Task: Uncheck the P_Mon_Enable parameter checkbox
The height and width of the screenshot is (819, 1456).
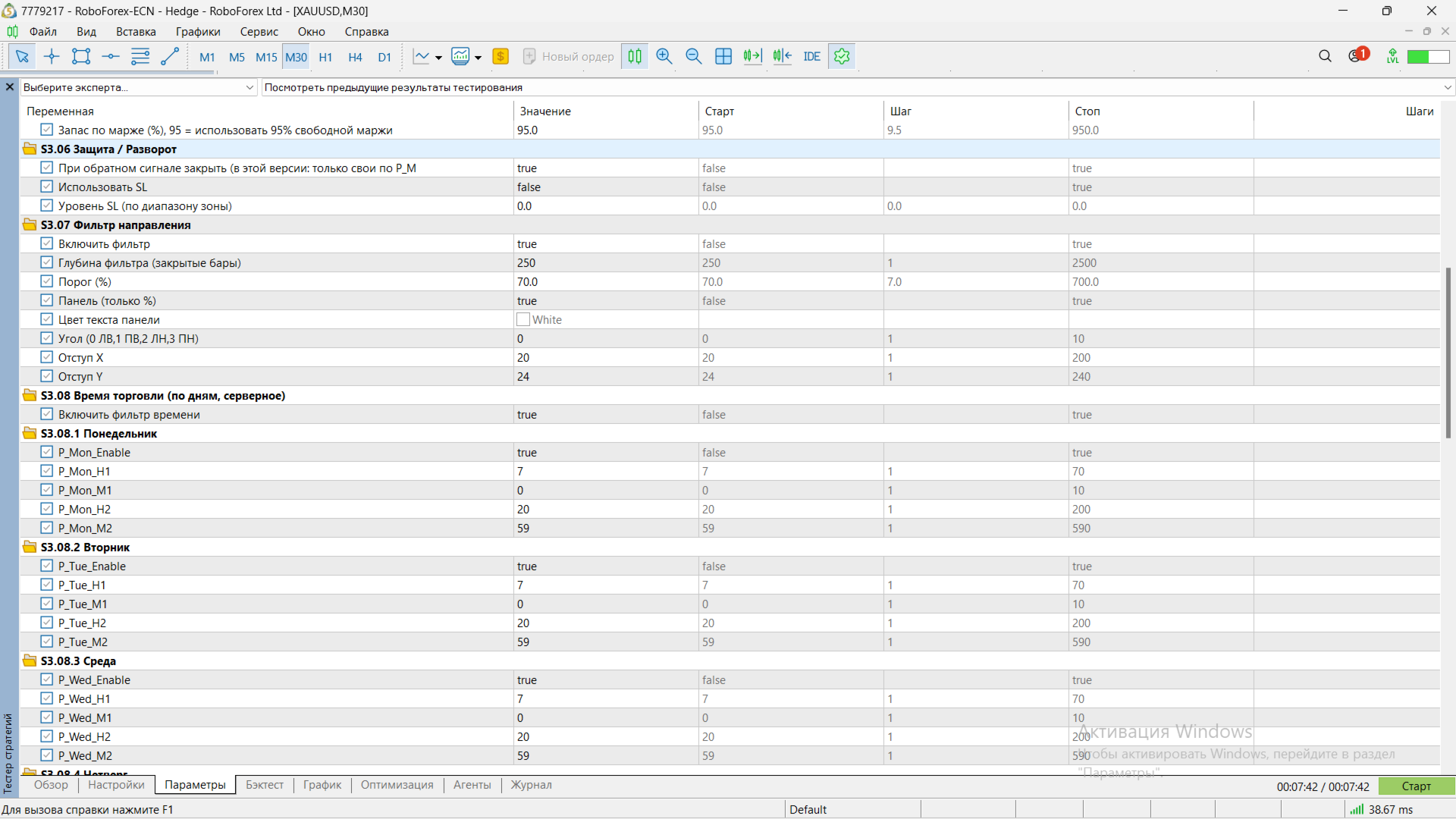Action: tap(47, 452)
